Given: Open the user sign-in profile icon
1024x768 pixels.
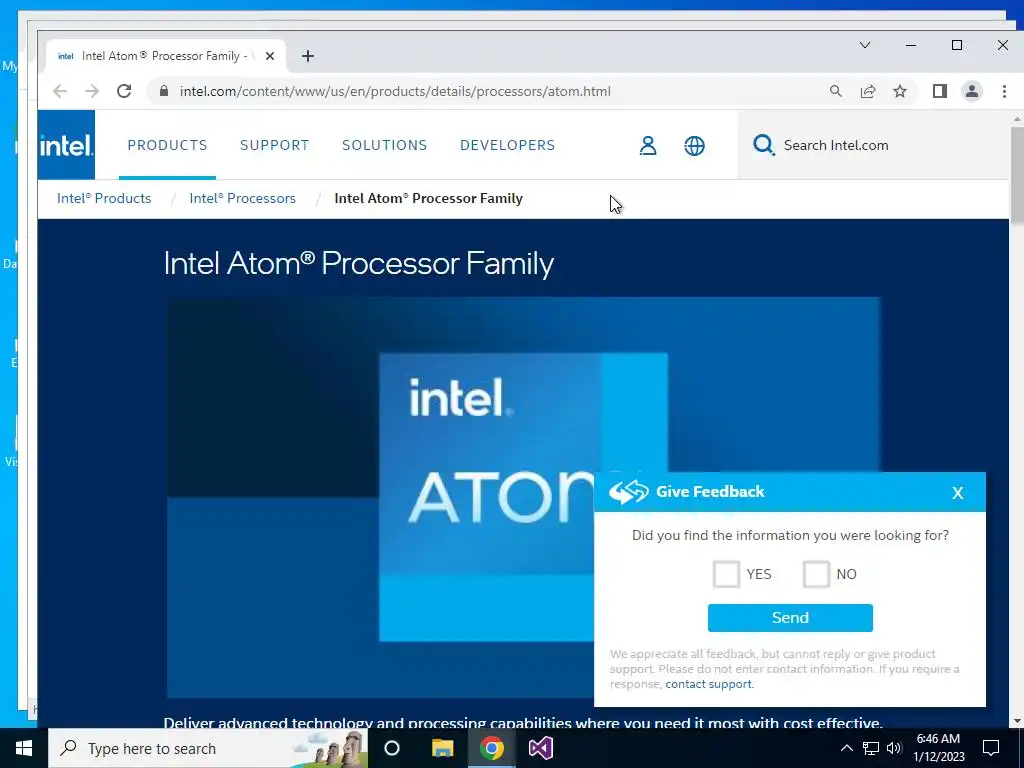Looking at the screenshot, I should click(648, 145).
